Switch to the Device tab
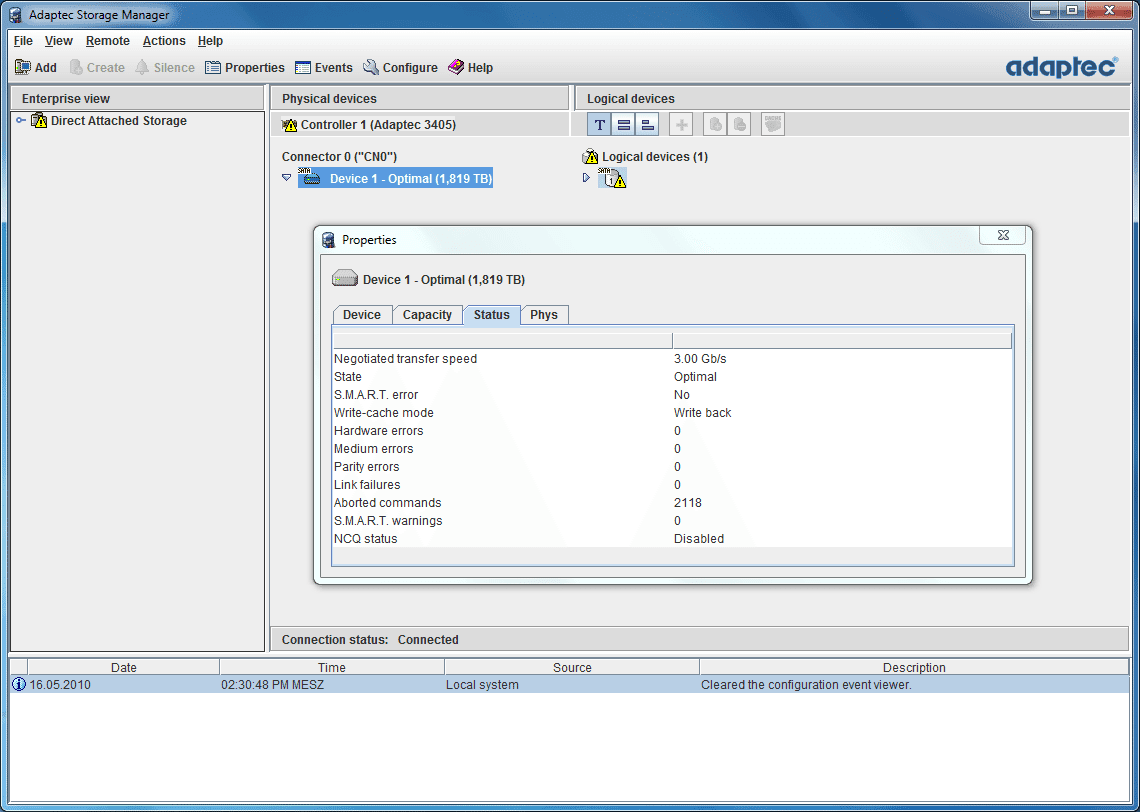This screenshot has width=1140, height=812. (362, 315)
